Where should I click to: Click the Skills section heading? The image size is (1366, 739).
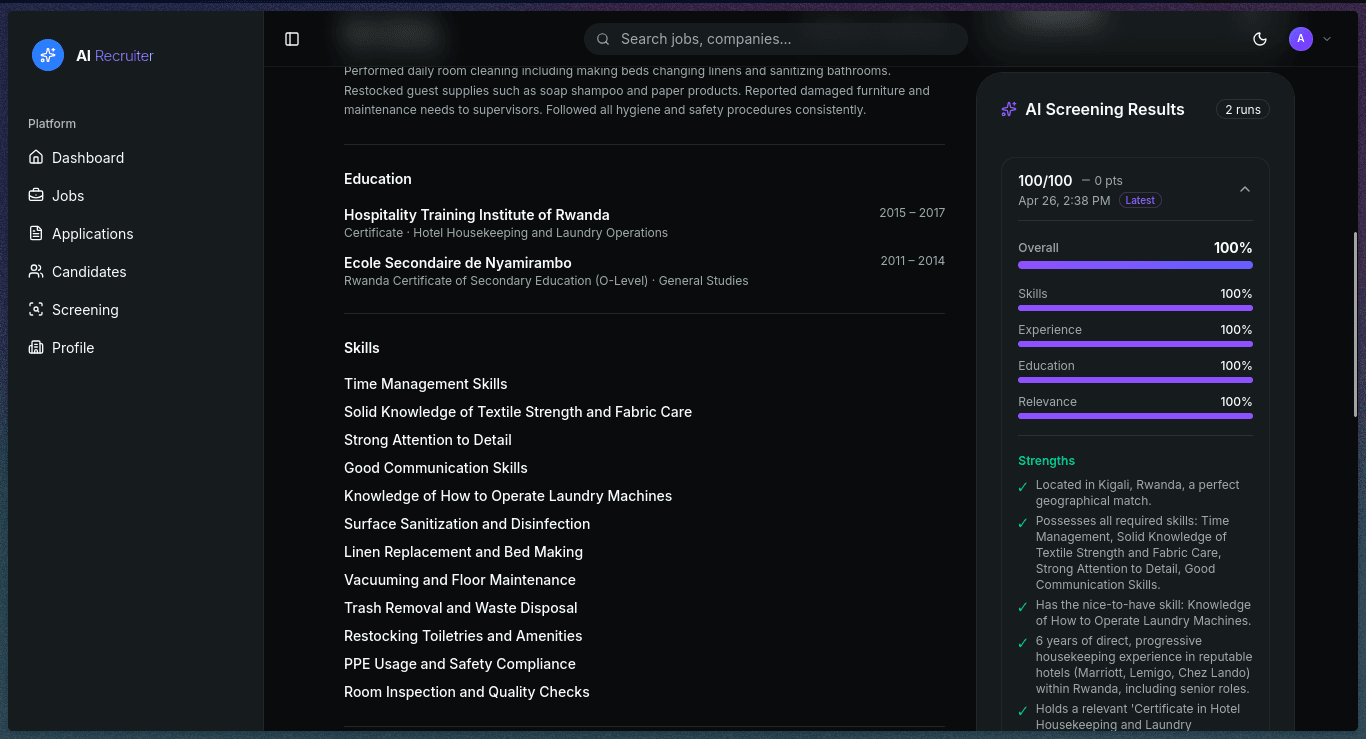pos(362,348)
